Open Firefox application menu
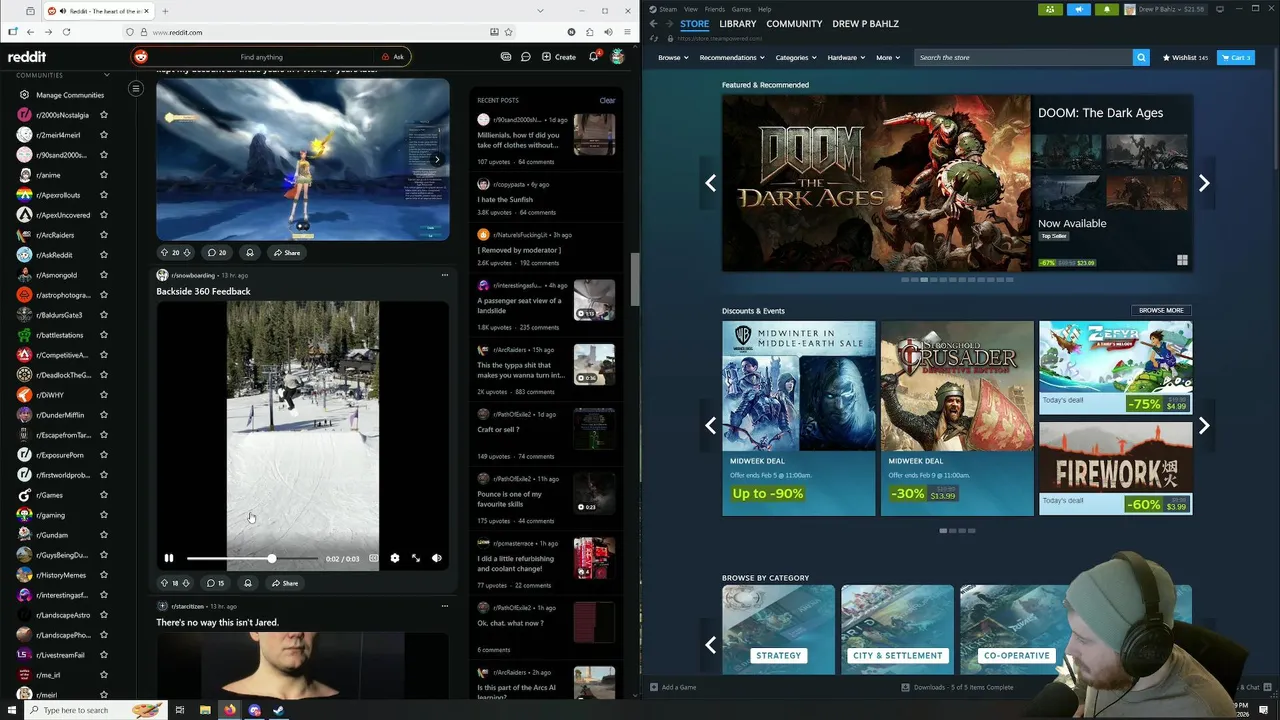 (x=625, y=32)
